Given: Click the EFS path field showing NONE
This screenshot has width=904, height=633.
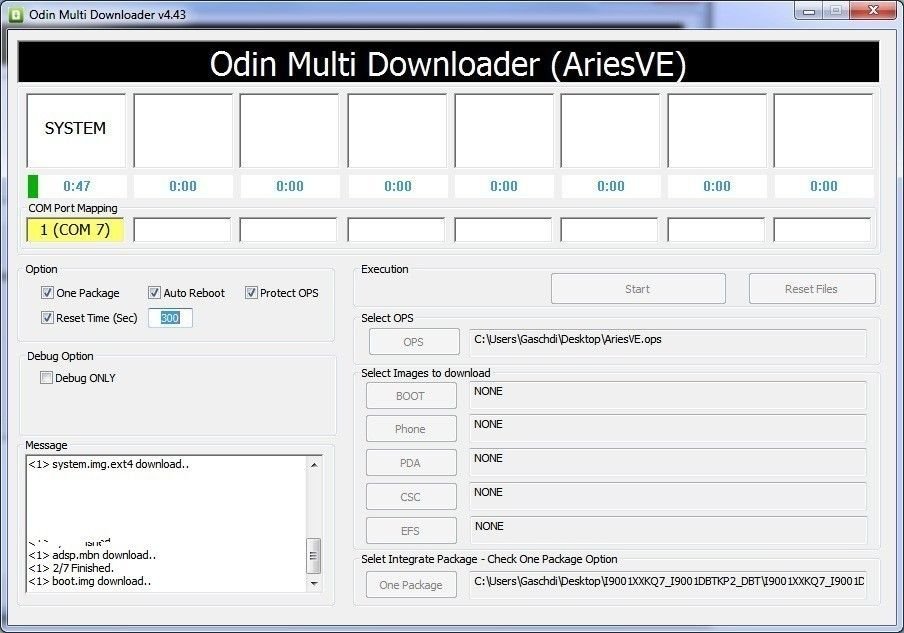Looking at the screenshot, I should 668,531.
